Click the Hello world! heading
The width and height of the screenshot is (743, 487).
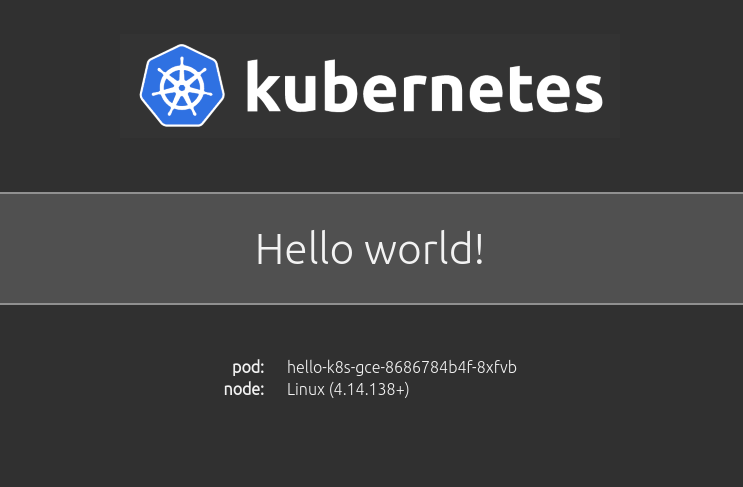tap(370, 249)
